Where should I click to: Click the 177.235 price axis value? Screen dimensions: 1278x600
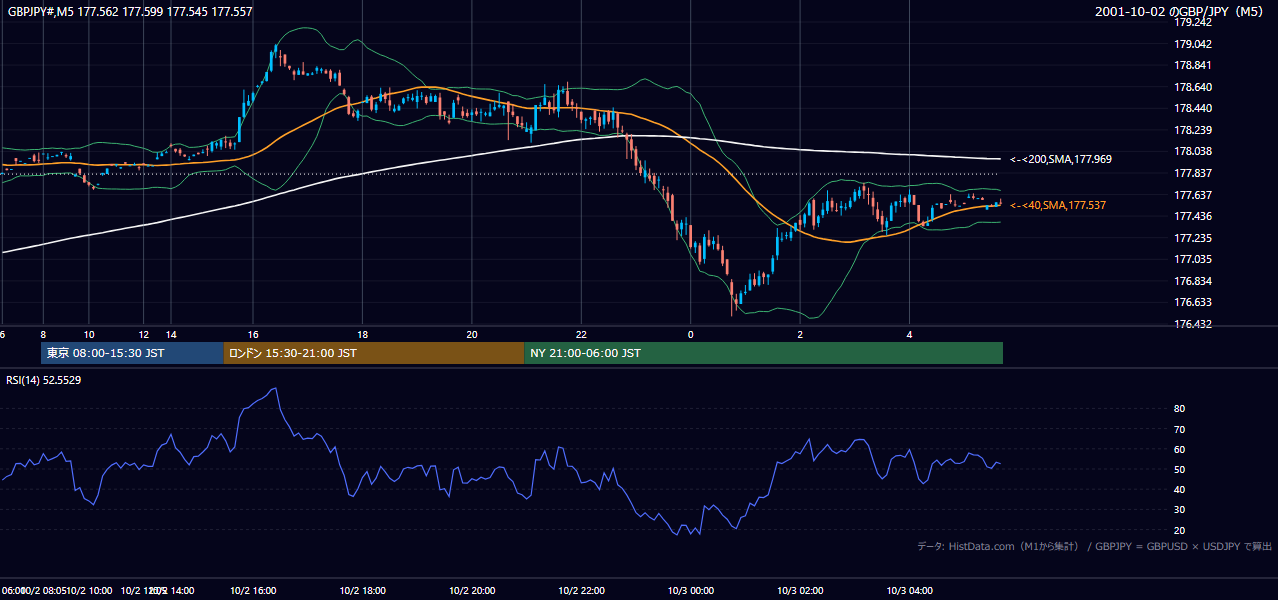click(x=1194, y=238)
